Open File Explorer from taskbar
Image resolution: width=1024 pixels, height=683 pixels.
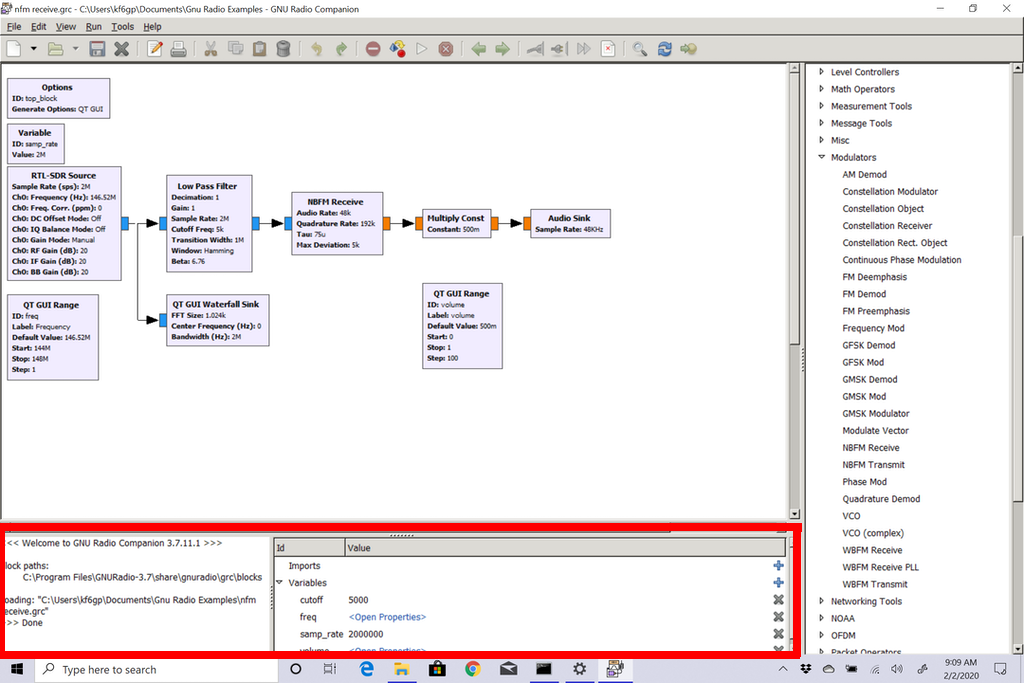pos(401,669)
